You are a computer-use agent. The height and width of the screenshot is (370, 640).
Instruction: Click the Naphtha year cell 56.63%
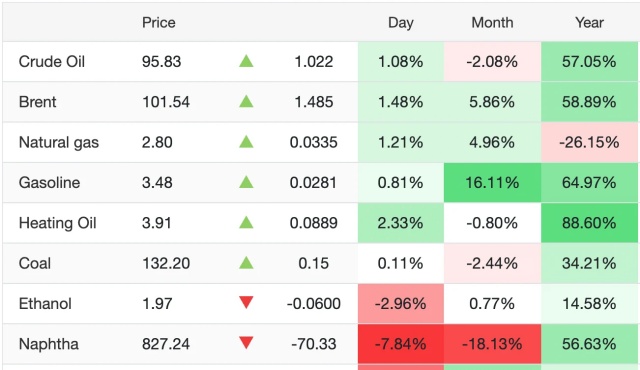pos(589,344)
